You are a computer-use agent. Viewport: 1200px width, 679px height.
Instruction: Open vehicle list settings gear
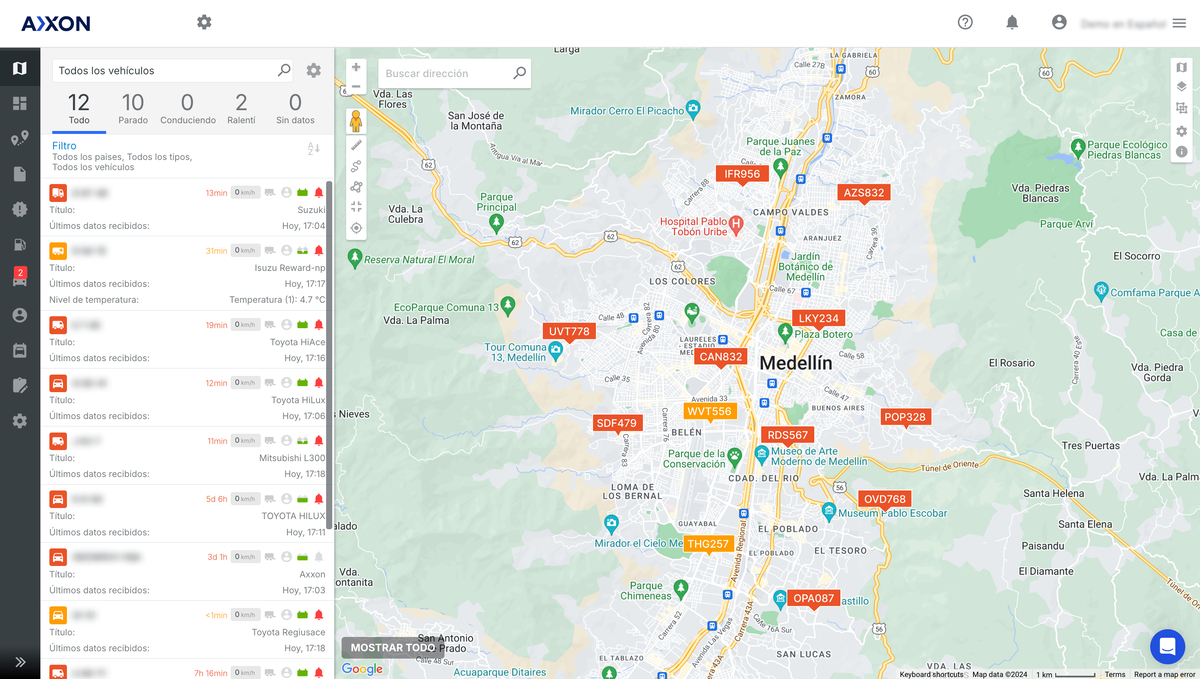[314, 71]
